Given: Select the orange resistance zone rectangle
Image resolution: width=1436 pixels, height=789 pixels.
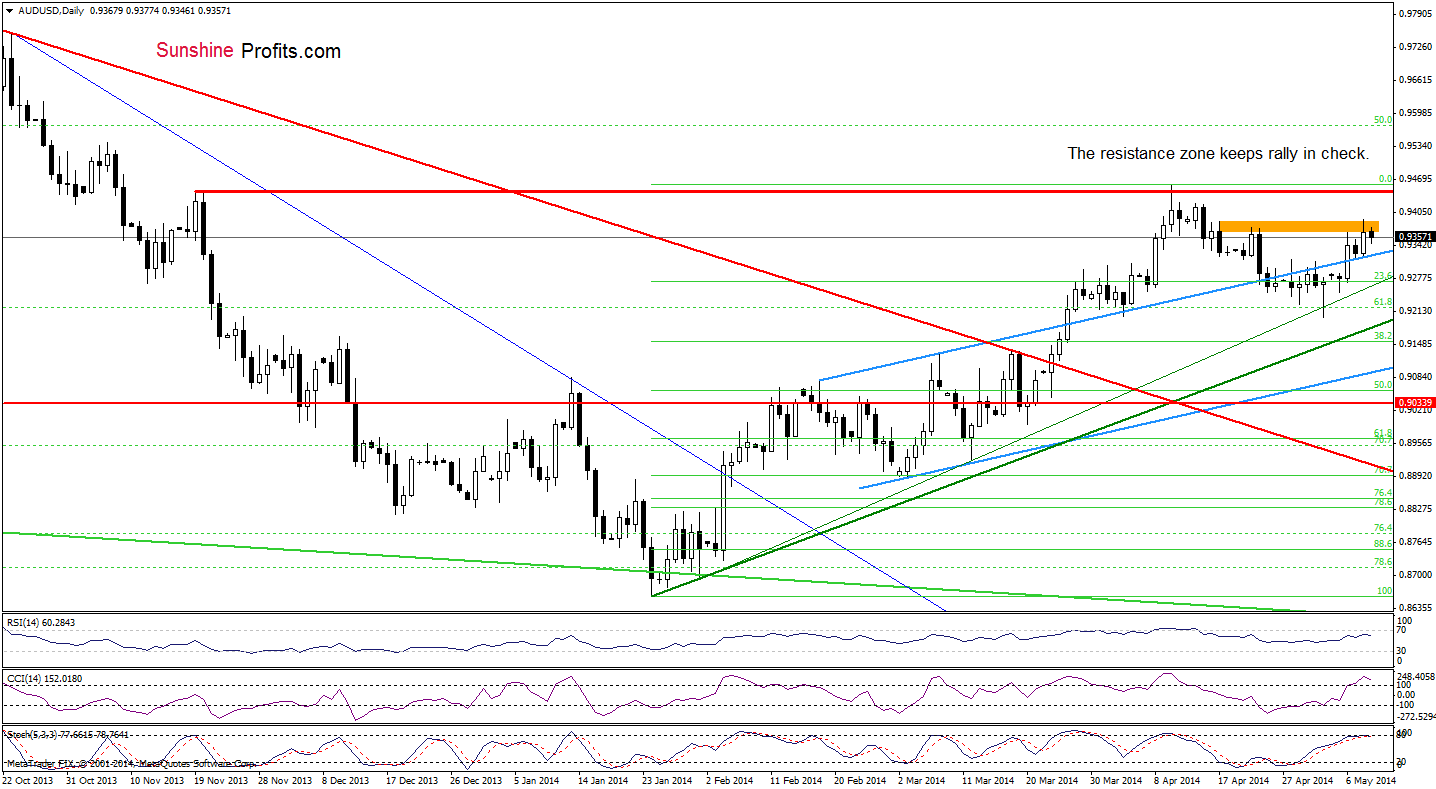Looking at the screenshot, I should 1299,227.
